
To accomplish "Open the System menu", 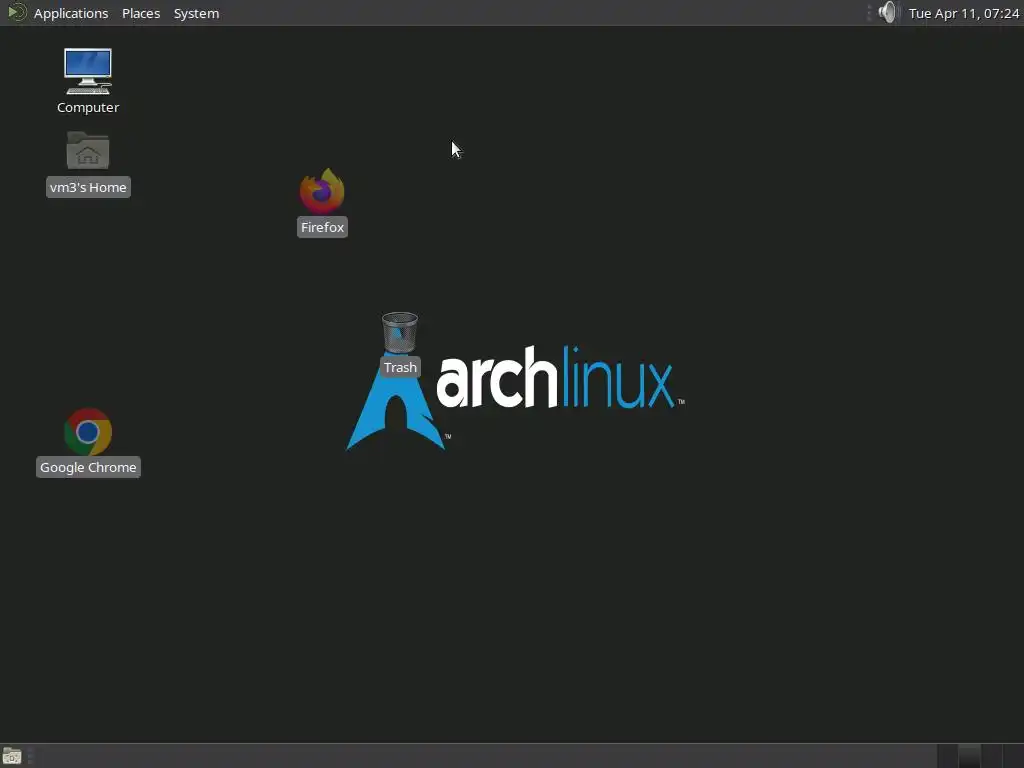I will [196, 13].
